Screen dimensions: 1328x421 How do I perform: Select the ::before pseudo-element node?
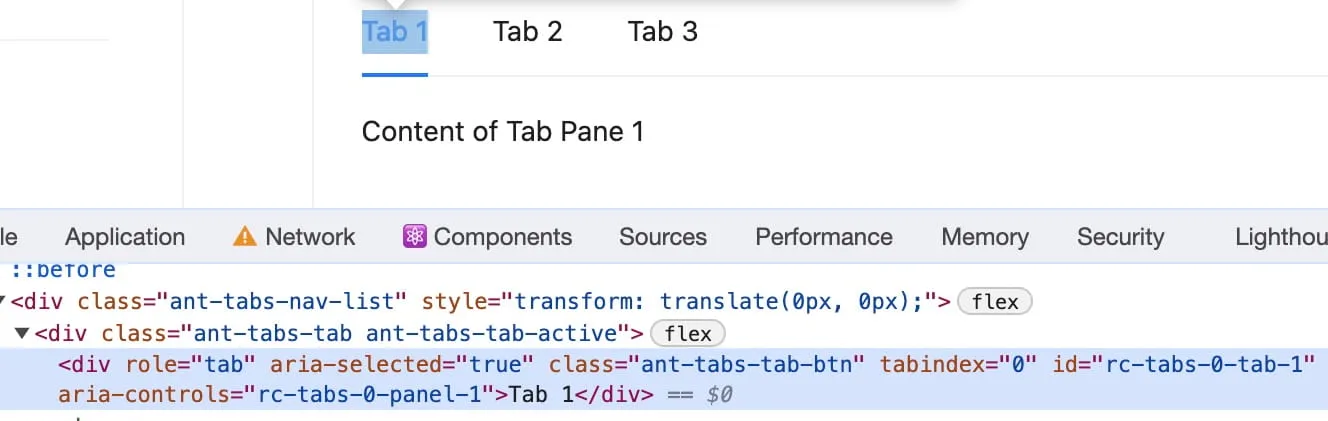pyautogui.click(x=63, y=270)
